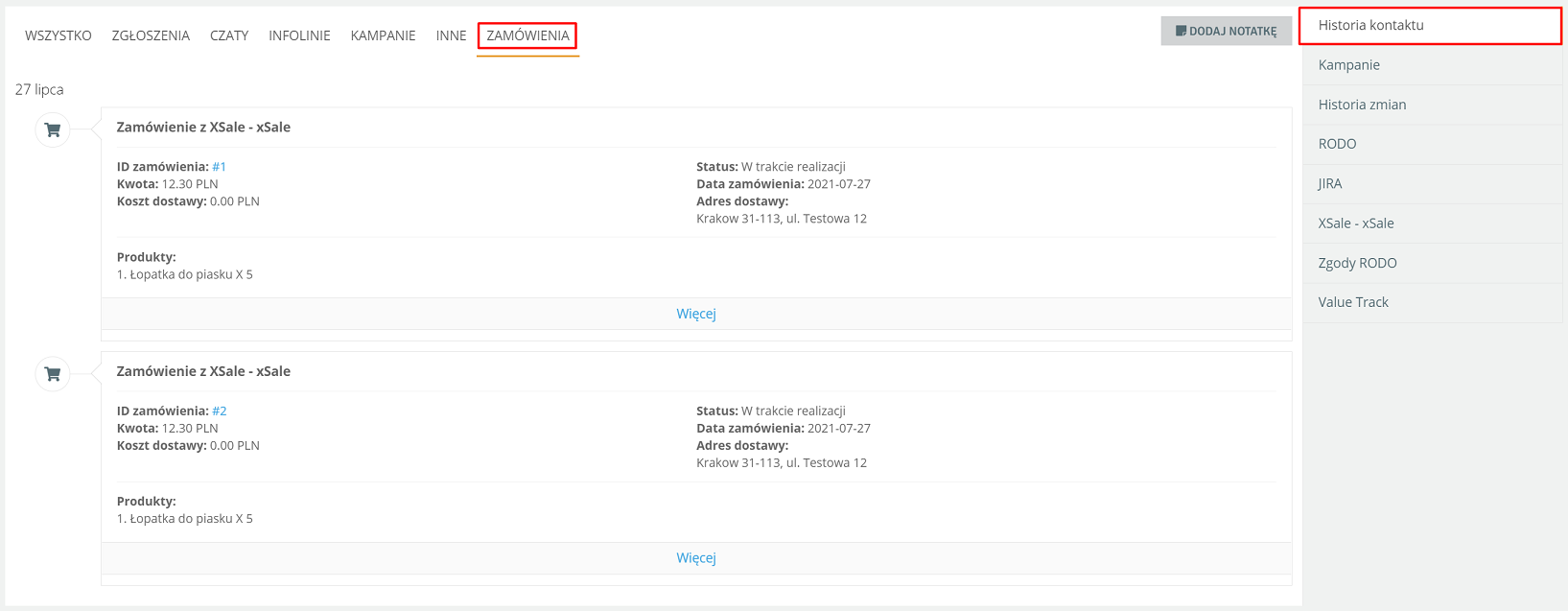The width and height of the screenshot is (1568, 611).
Task: Click the shopping cart icon for order #1
Action: point(53,129)
